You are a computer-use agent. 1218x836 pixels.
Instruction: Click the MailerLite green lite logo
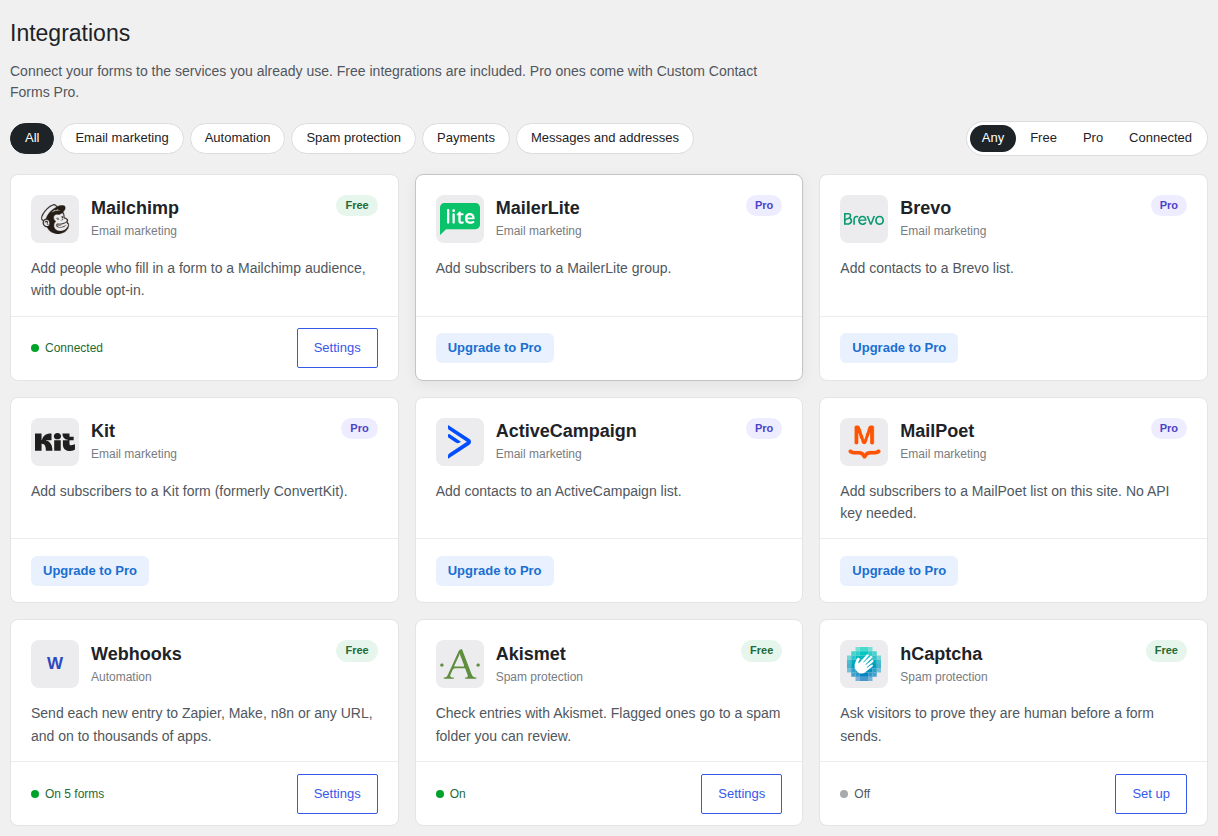pyautogui.click(x=460, y=219)
